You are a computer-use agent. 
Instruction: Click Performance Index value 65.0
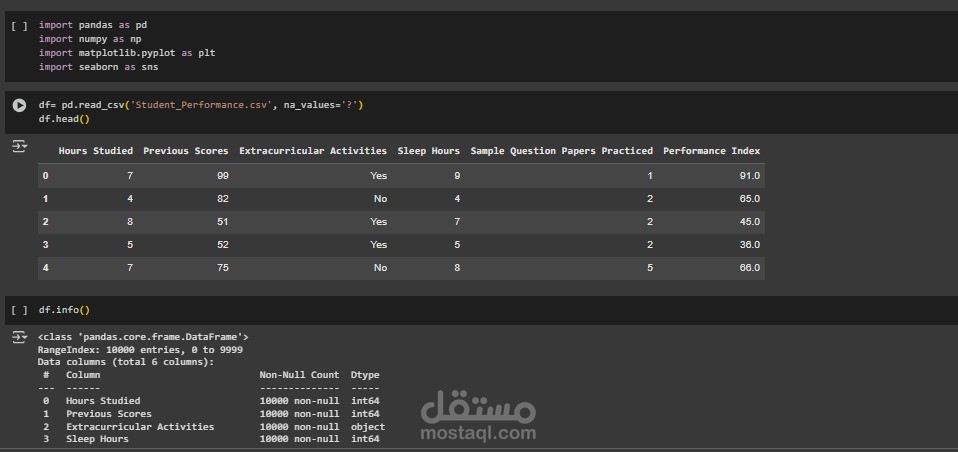pos(750,199)
